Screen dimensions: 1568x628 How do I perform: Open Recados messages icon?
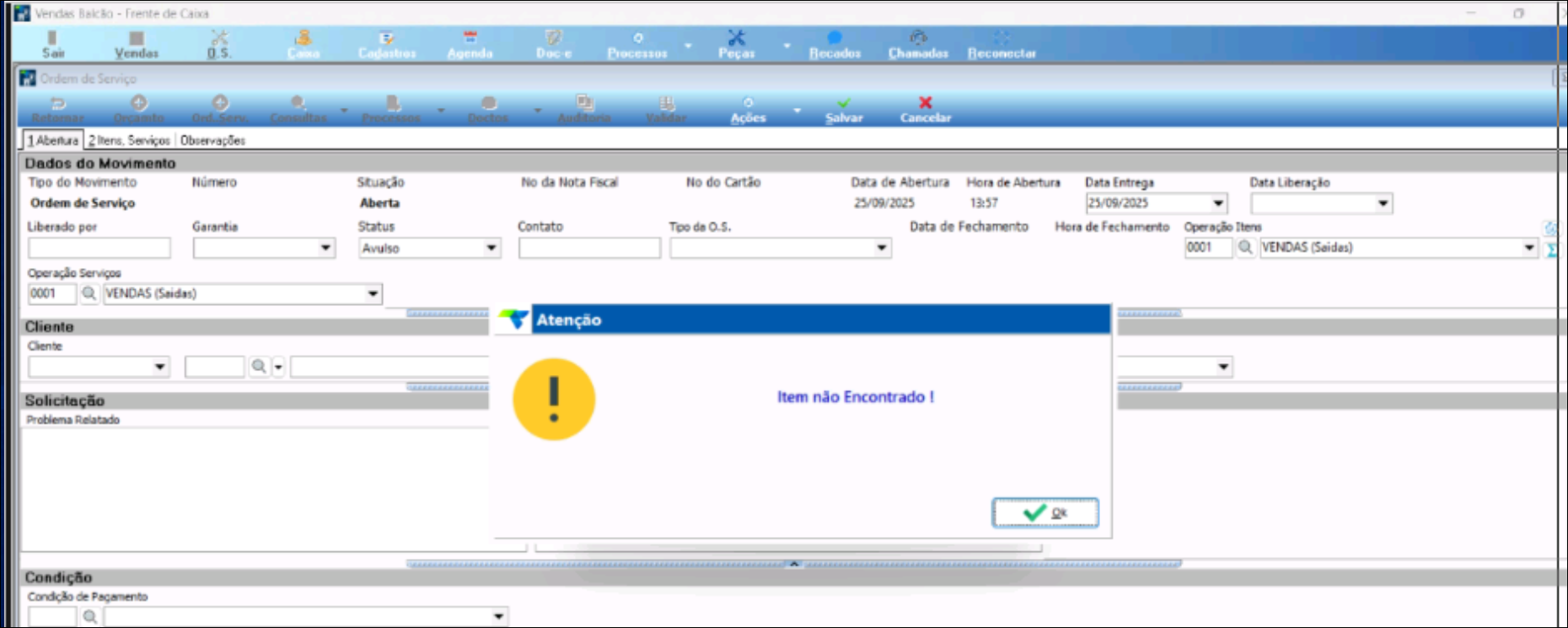click(835, 39)
